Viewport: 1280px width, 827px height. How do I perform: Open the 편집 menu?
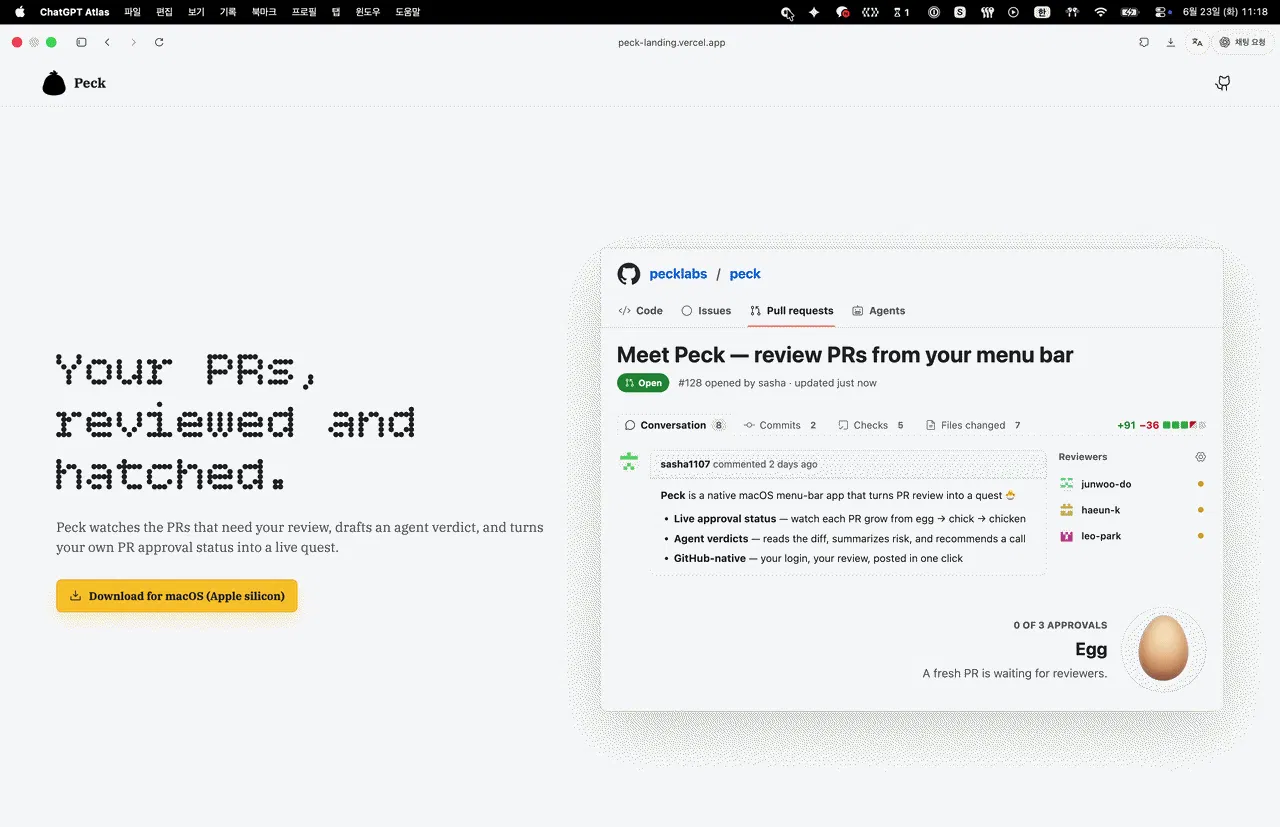click(x=164, y=12)
